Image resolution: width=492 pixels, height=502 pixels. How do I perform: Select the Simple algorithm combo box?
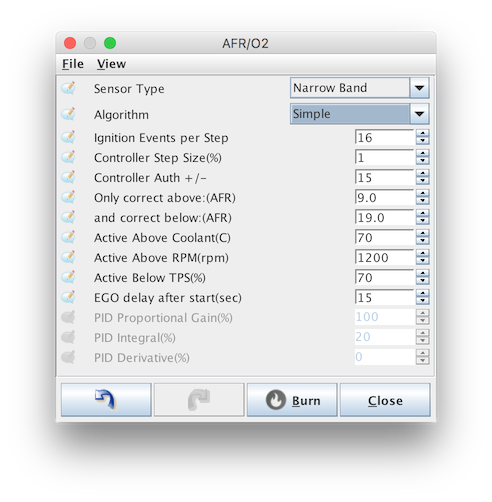(x=360, y=114)
